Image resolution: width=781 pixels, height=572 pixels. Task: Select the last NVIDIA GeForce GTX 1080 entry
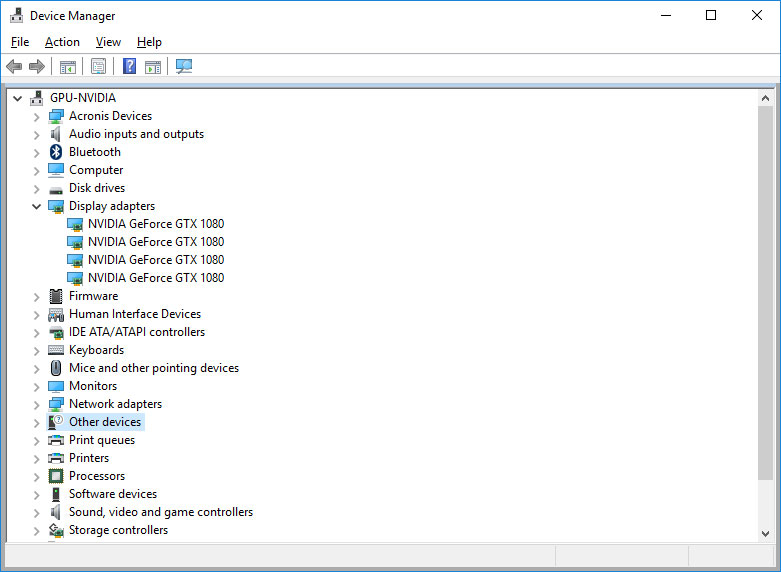pyautogui.click(x=156, y=278)
